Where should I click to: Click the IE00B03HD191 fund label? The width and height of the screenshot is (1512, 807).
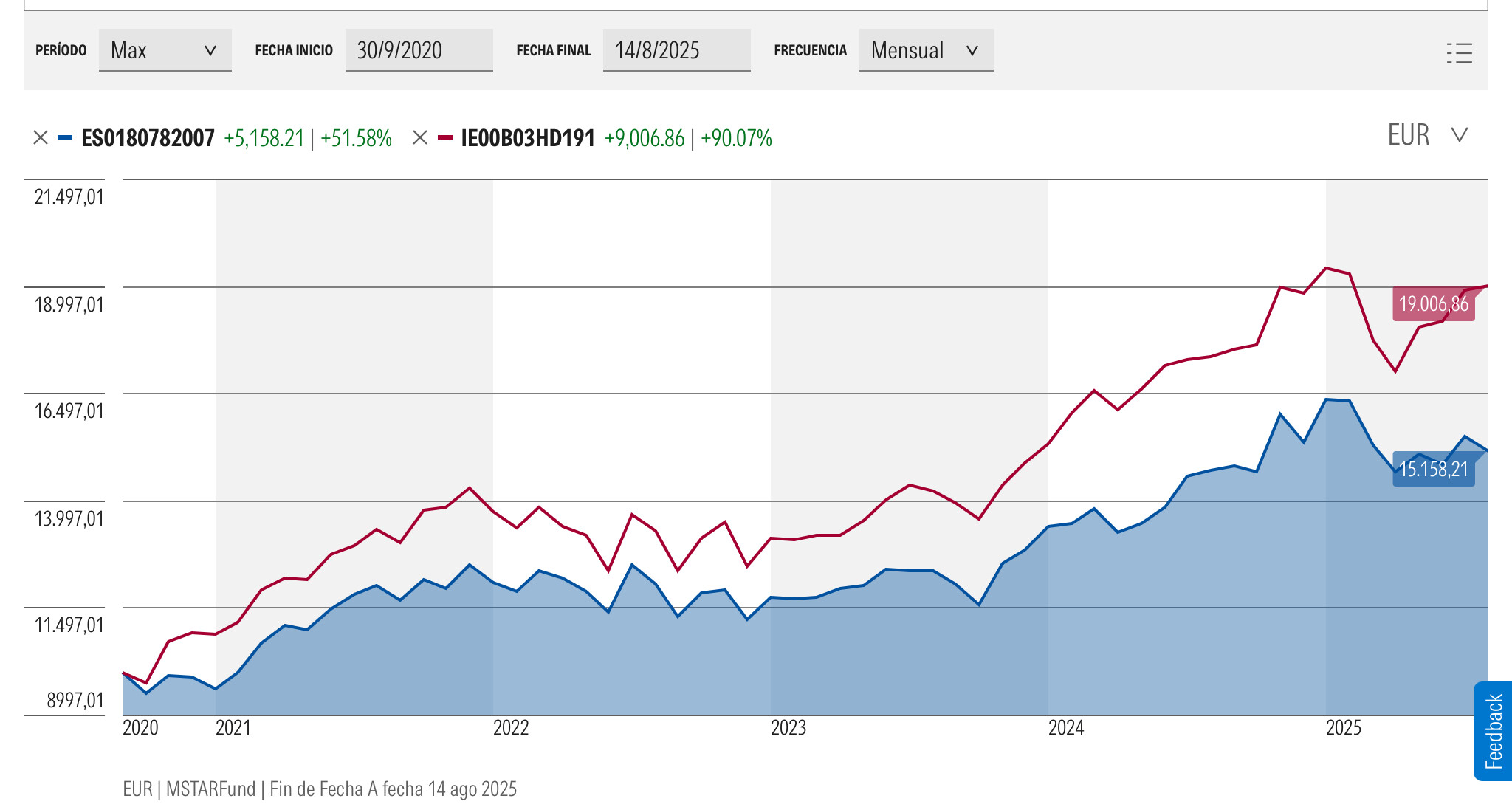pos(528,138)
